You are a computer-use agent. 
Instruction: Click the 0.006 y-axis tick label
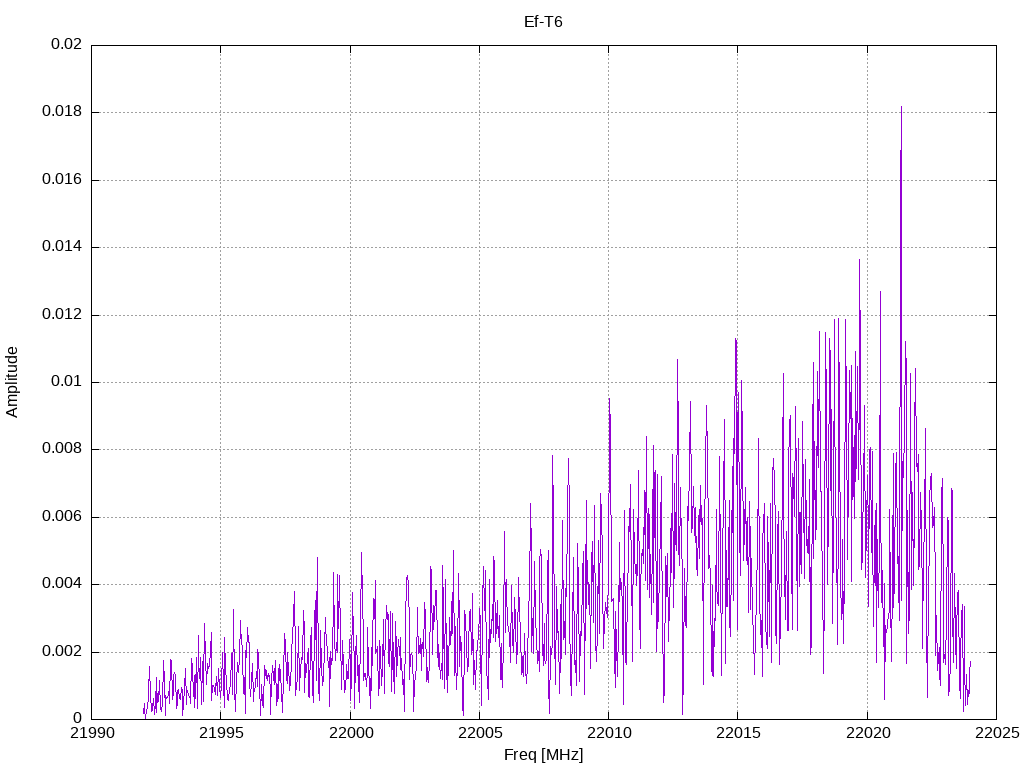63,517
